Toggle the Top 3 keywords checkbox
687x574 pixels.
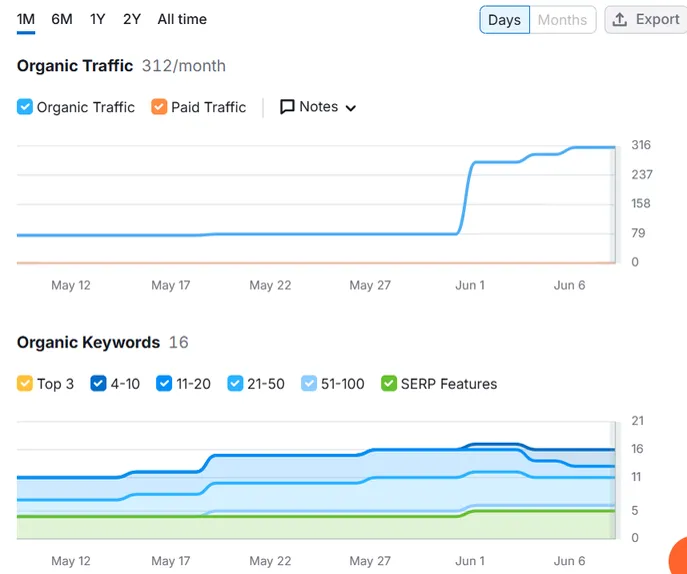pos(25,383)
